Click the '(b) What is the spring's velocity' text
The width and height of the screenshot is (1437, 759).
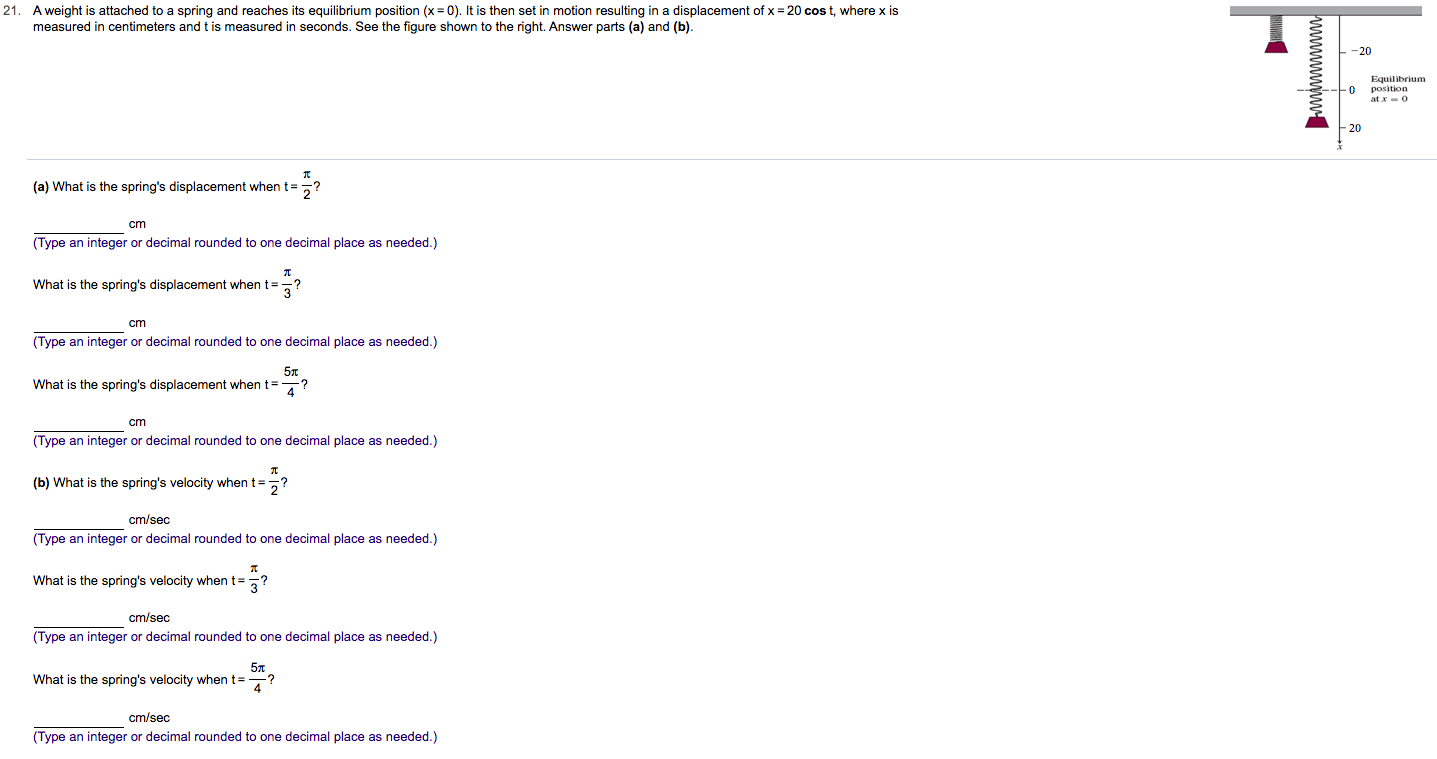click(x=161, y=482)
